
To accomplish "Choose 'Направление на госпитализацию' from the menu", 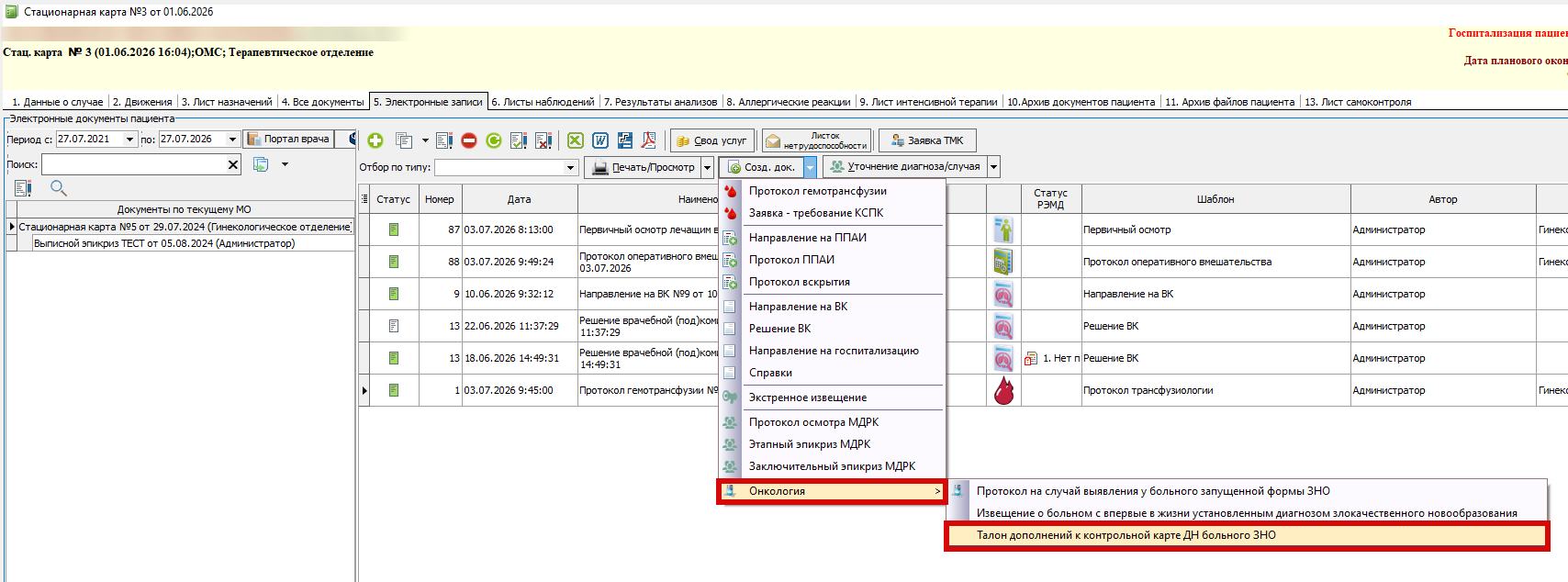I will click(x=833, y=351).
